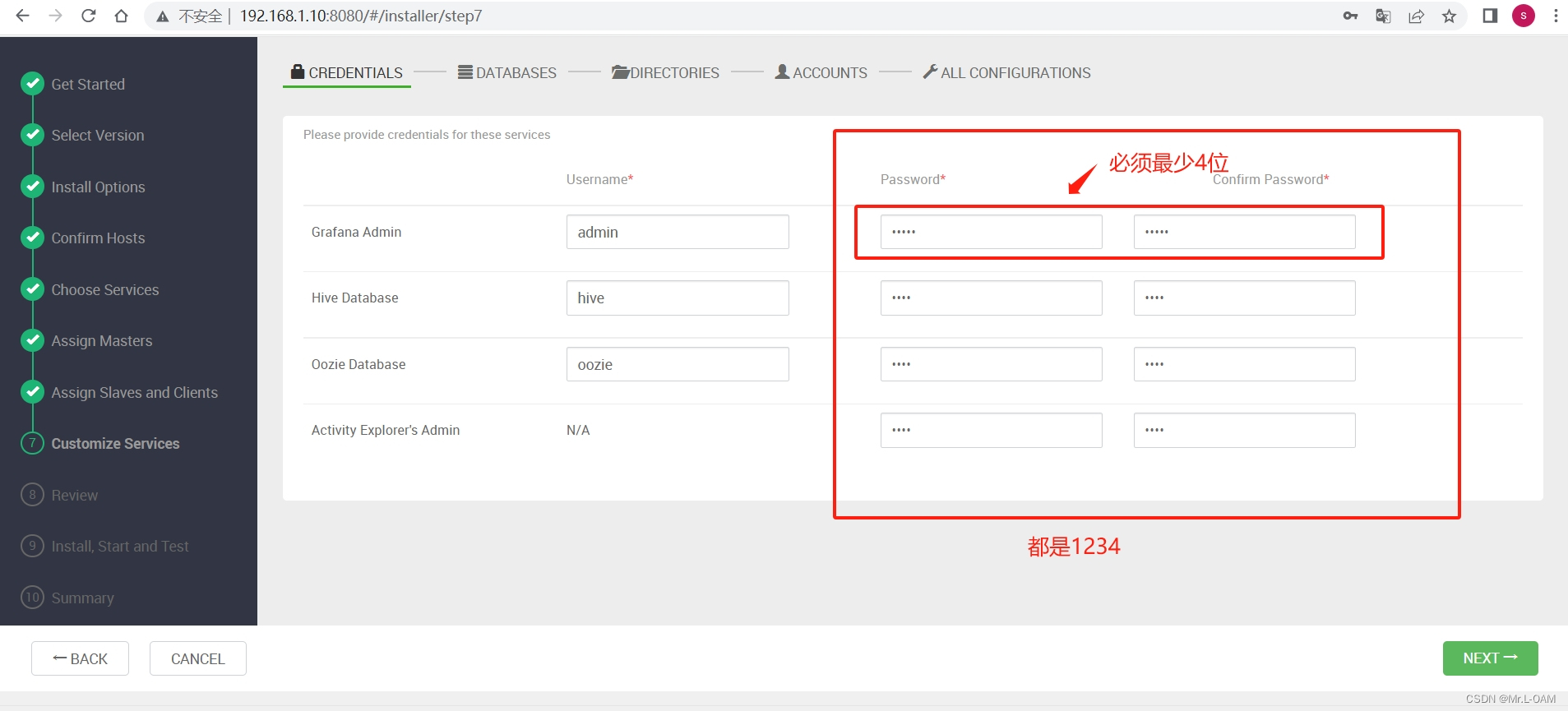The image size is (1568, 711).
Task: Switch to the DATABASES tab
Action: pyautogui.click(x=507, y=72)
